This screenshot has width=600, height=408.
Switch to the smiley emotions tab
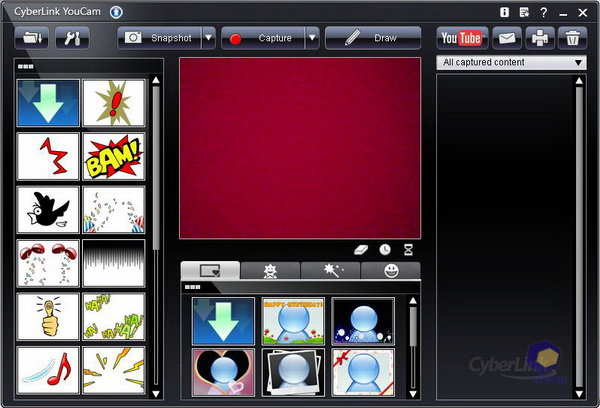point(390,270)
